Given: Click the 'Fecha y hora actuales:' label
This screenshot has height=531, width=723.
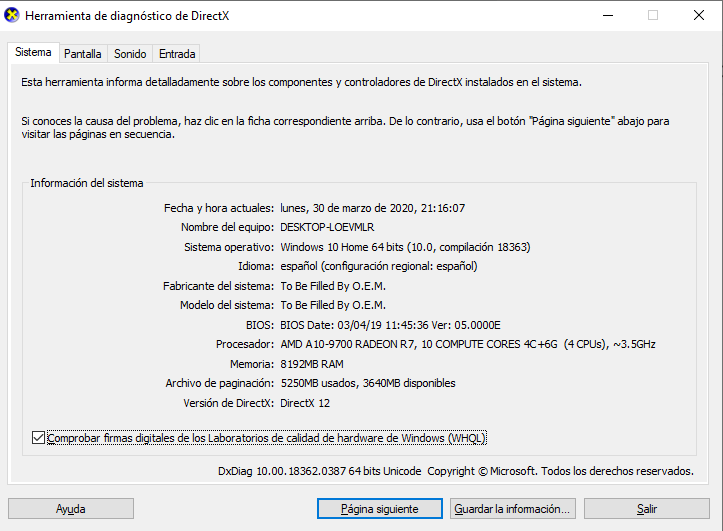Looking at the screenshot, I should 219,208.
